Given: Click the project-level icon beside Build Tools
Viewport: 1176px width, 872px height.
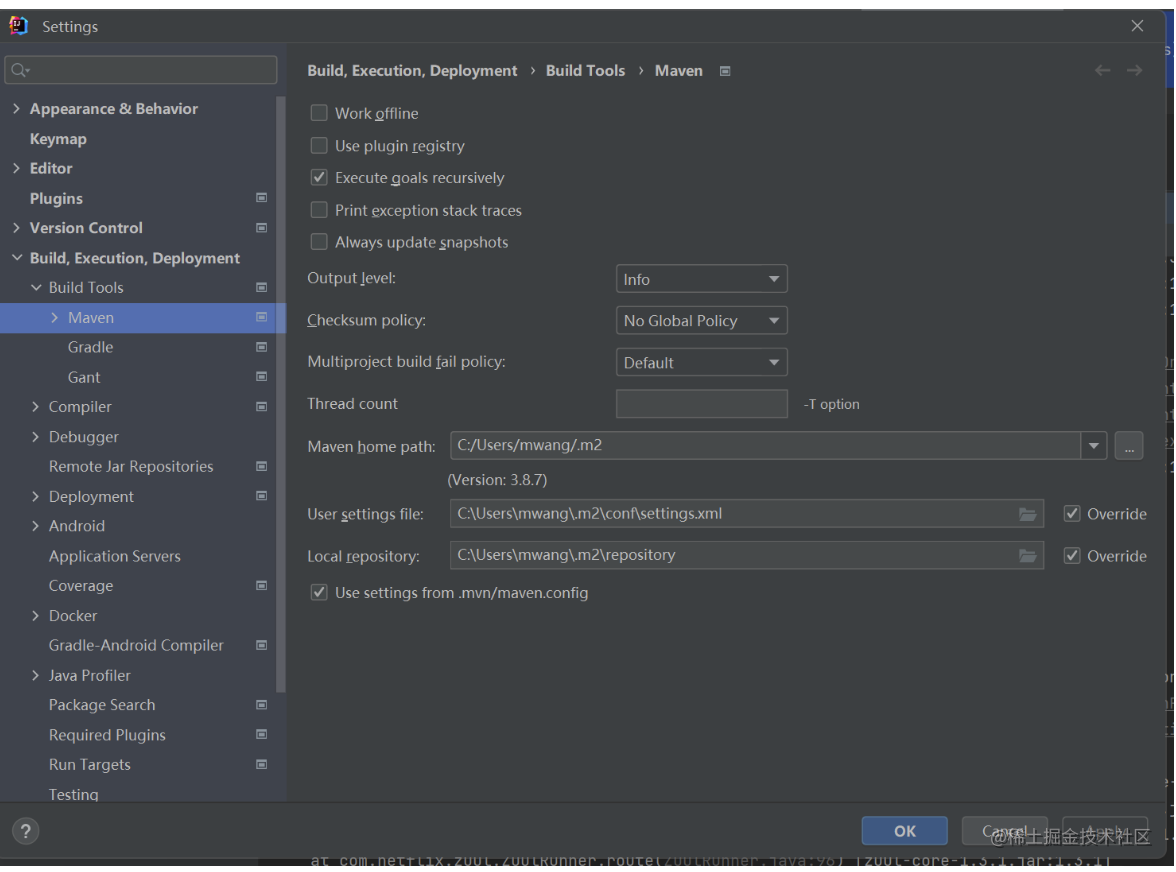Looking at the screenshot, I should click(x=262, y=288).
